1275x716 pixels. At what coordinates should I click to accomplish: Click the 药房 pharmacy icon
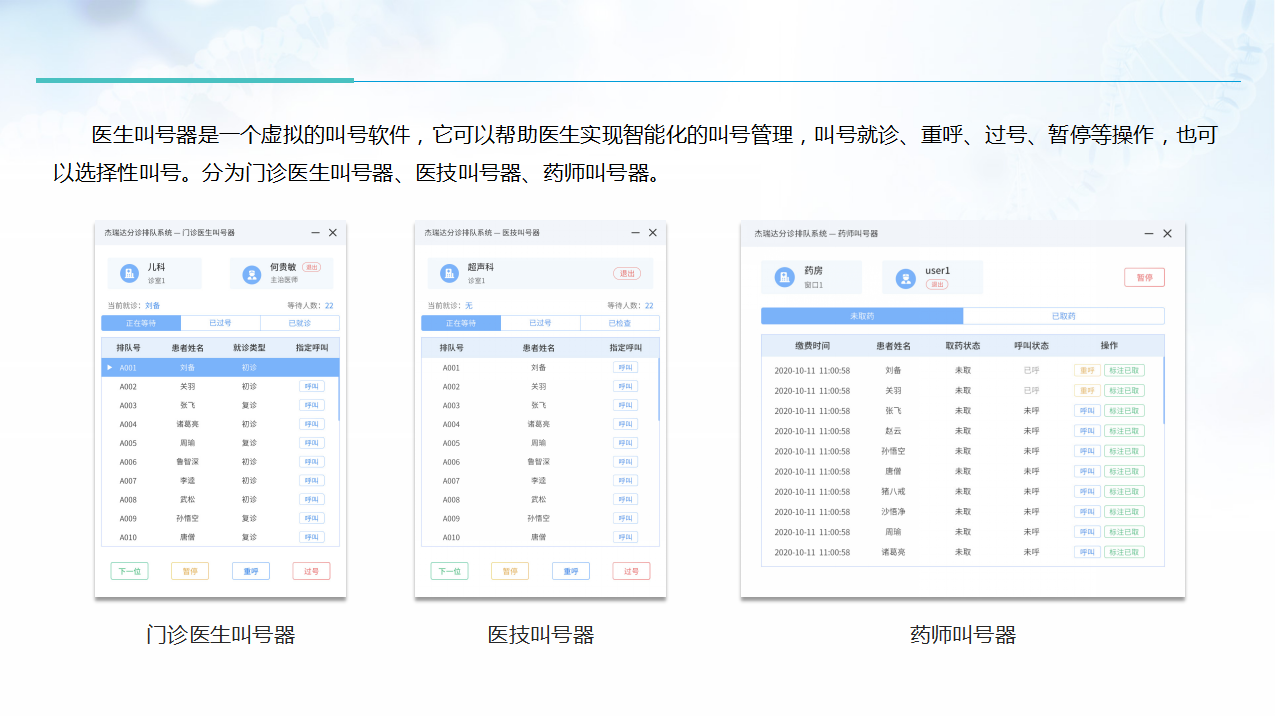(784, 277)
